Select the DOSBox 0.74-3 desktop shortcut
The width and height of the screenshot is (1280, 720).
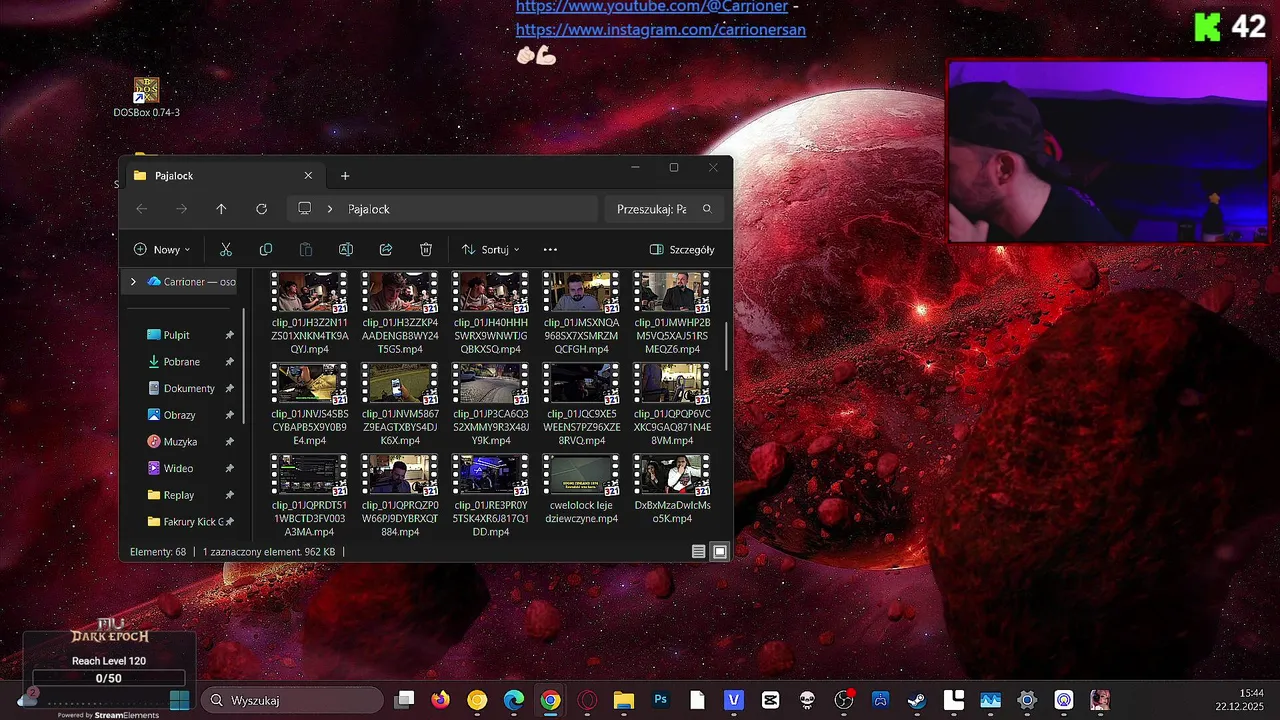(147, 98)
